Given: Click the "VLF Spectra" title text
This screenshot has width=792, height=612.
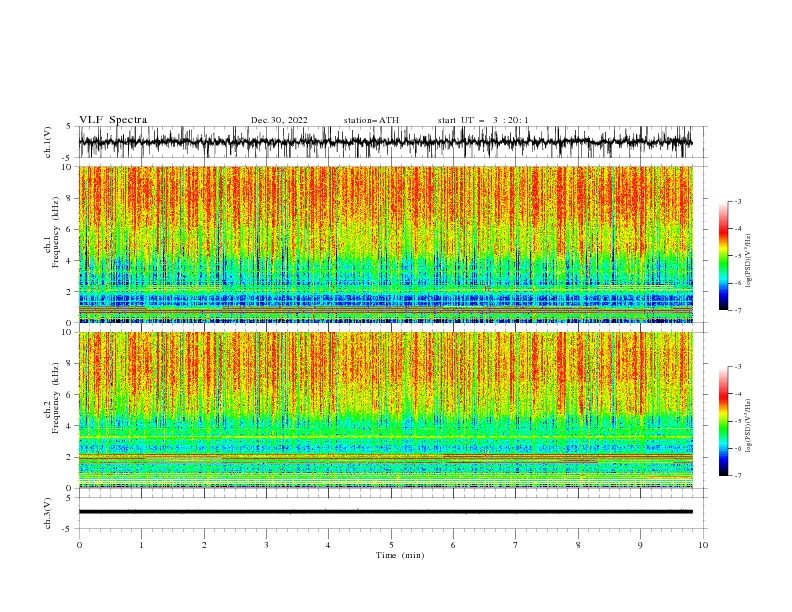Looking at the screenshot, I should tap(113, 120).
